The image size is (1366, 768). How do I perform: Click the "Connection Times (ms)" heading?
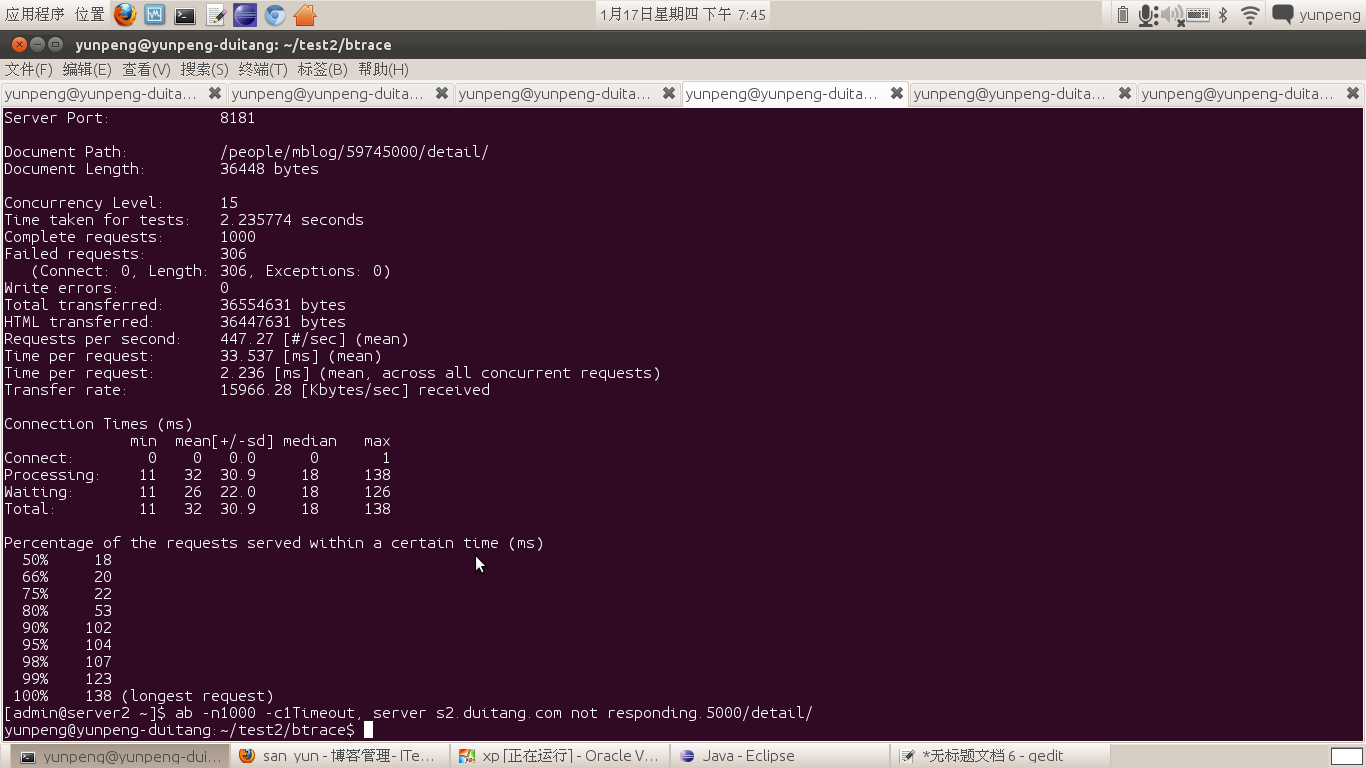pos(98,424)
